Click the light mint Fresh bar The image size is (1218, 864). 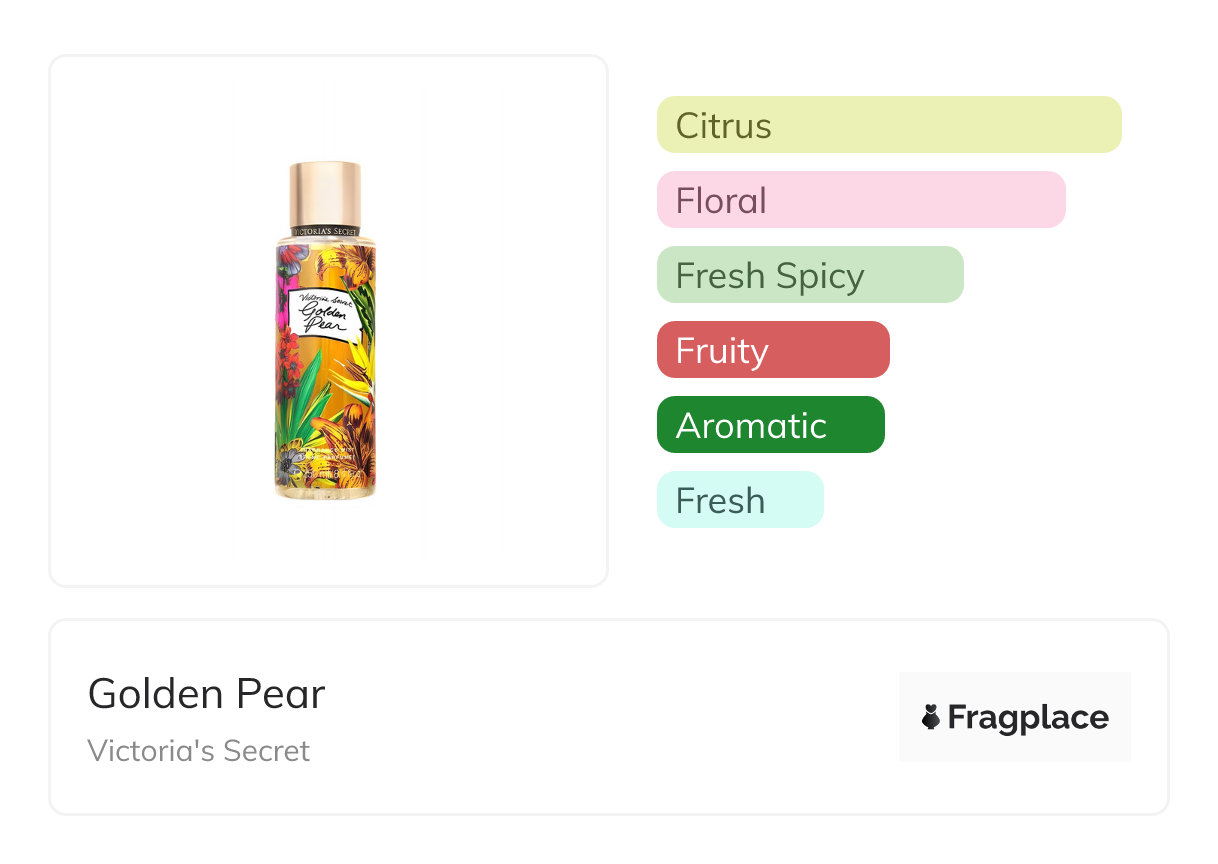pos(739,500)
